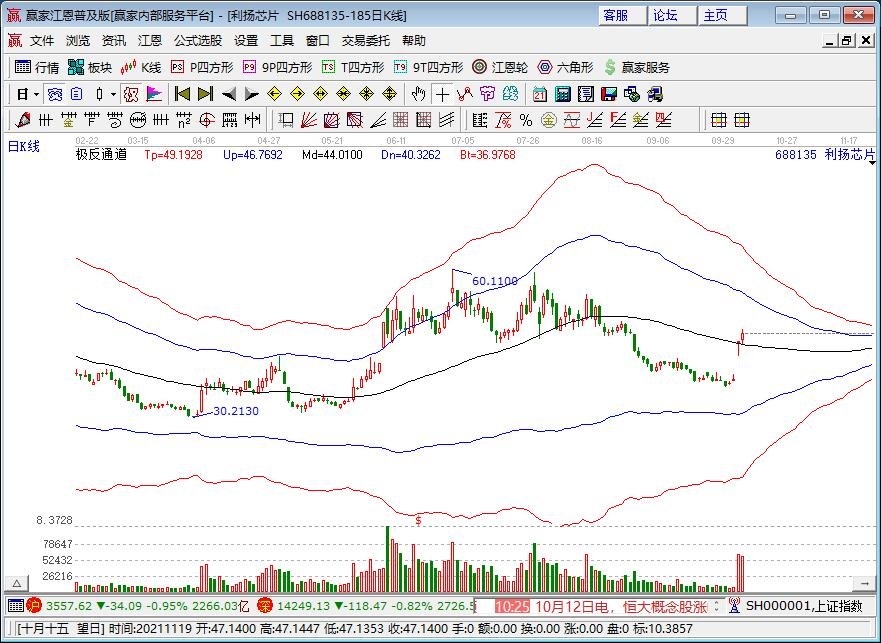
Task: Open the 9T四方形 tool
Action: click(x=429, y=67)
